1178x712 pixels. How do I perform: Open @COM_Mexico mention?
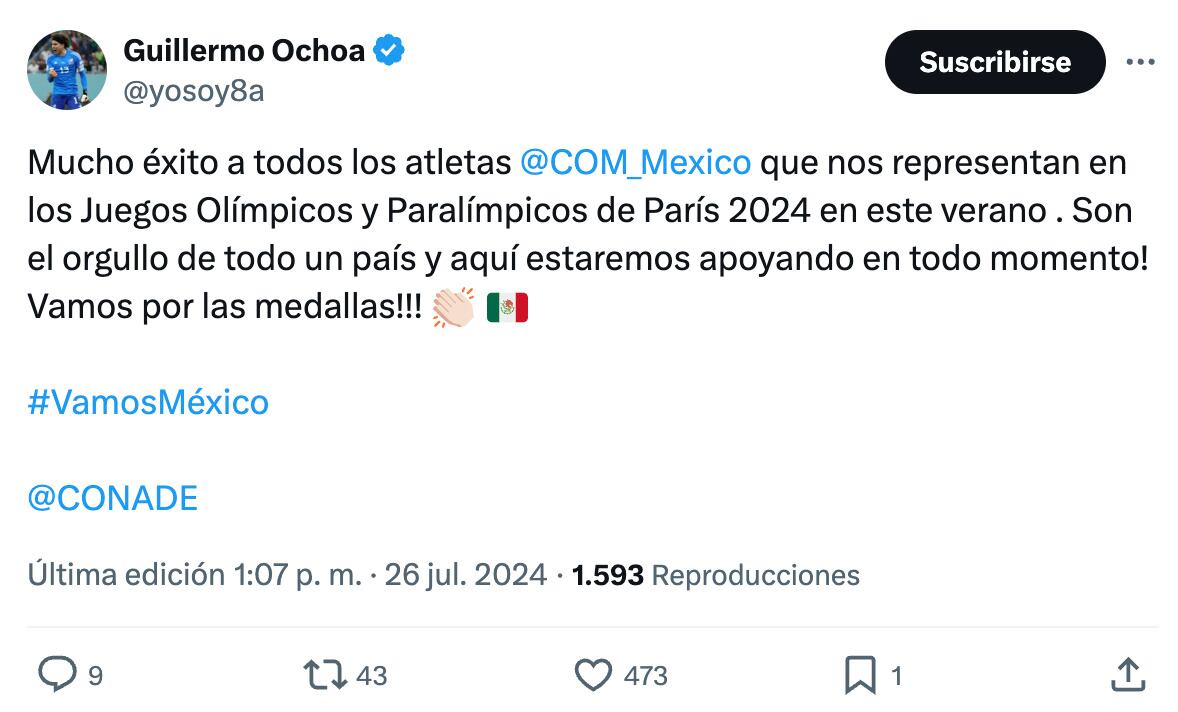634,161
